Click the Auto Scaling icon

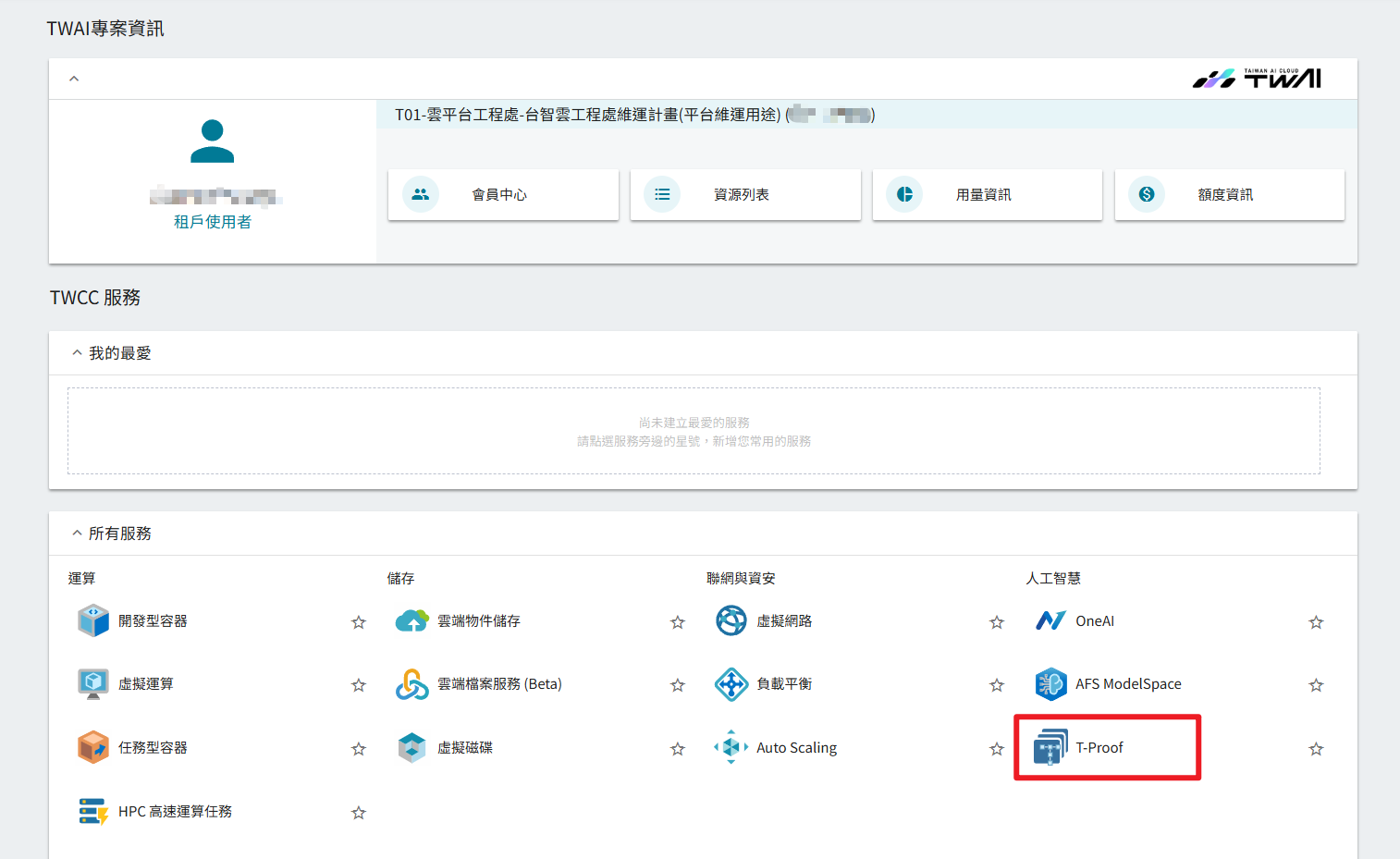pyautogui.click(x=731, y=747)
